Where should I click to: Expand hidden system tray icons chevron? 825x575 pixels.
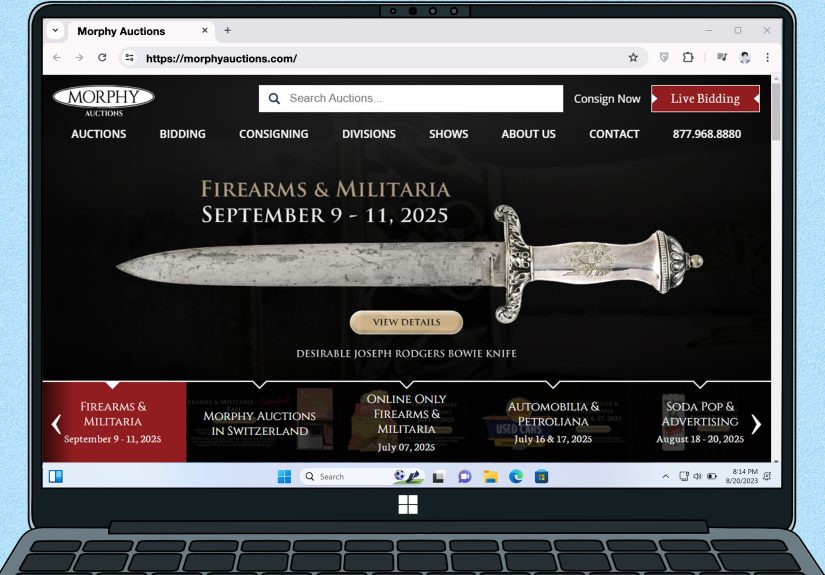coord(666,476)
